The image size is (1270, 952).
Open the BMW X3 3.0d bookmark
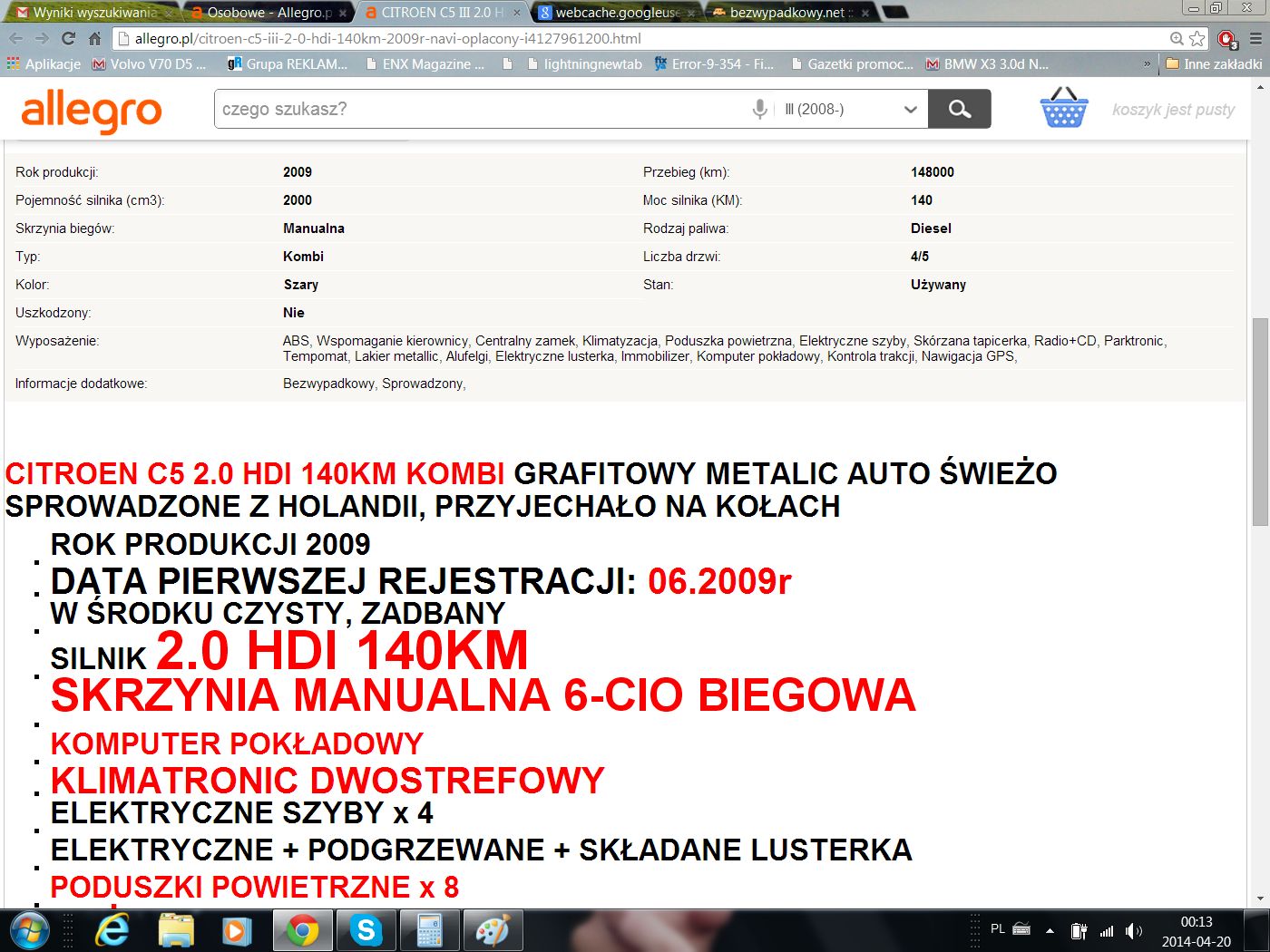click(x=987, y=64)
